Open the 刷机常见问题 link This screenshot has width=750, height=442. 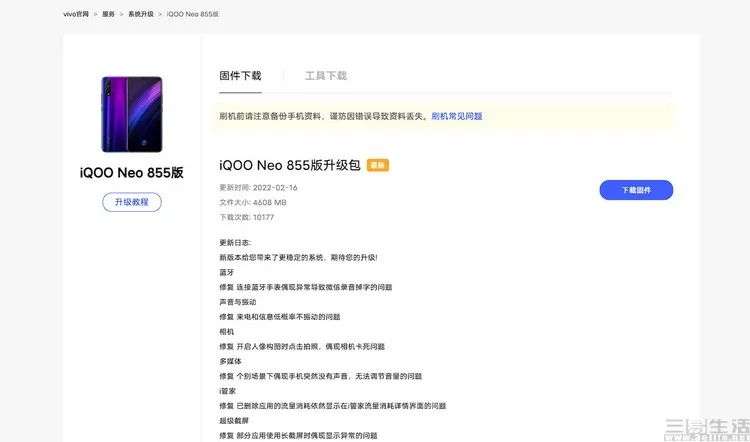(x=457, y=116)
